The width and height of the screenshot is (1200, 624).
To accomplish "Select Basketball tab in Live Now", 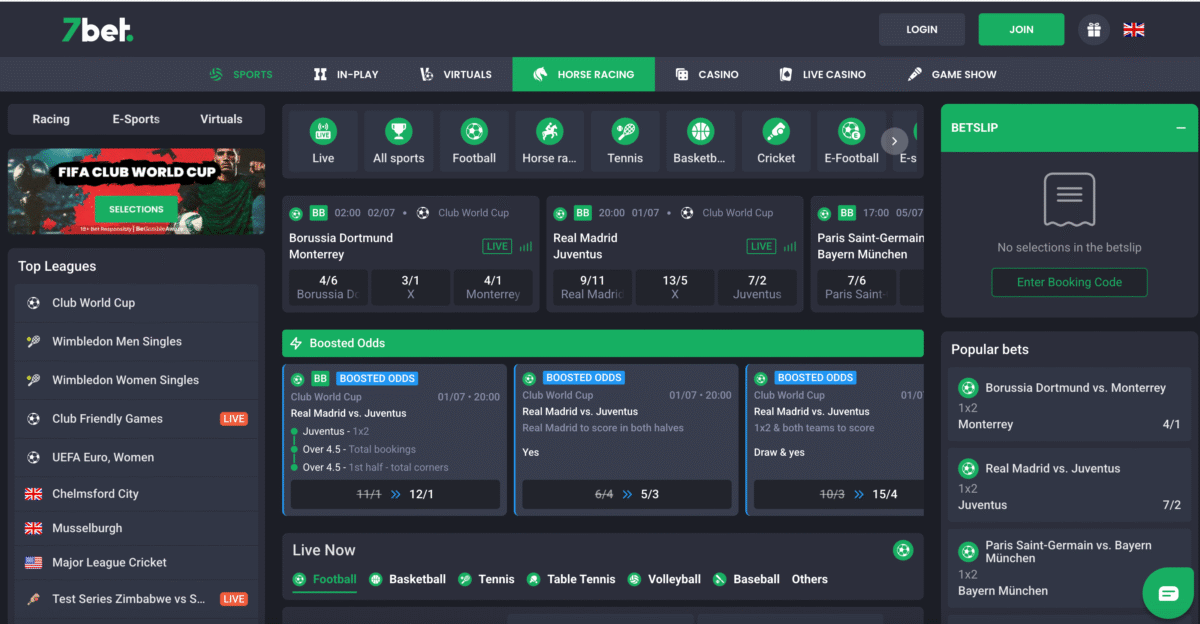I will (x=407, y=579).
